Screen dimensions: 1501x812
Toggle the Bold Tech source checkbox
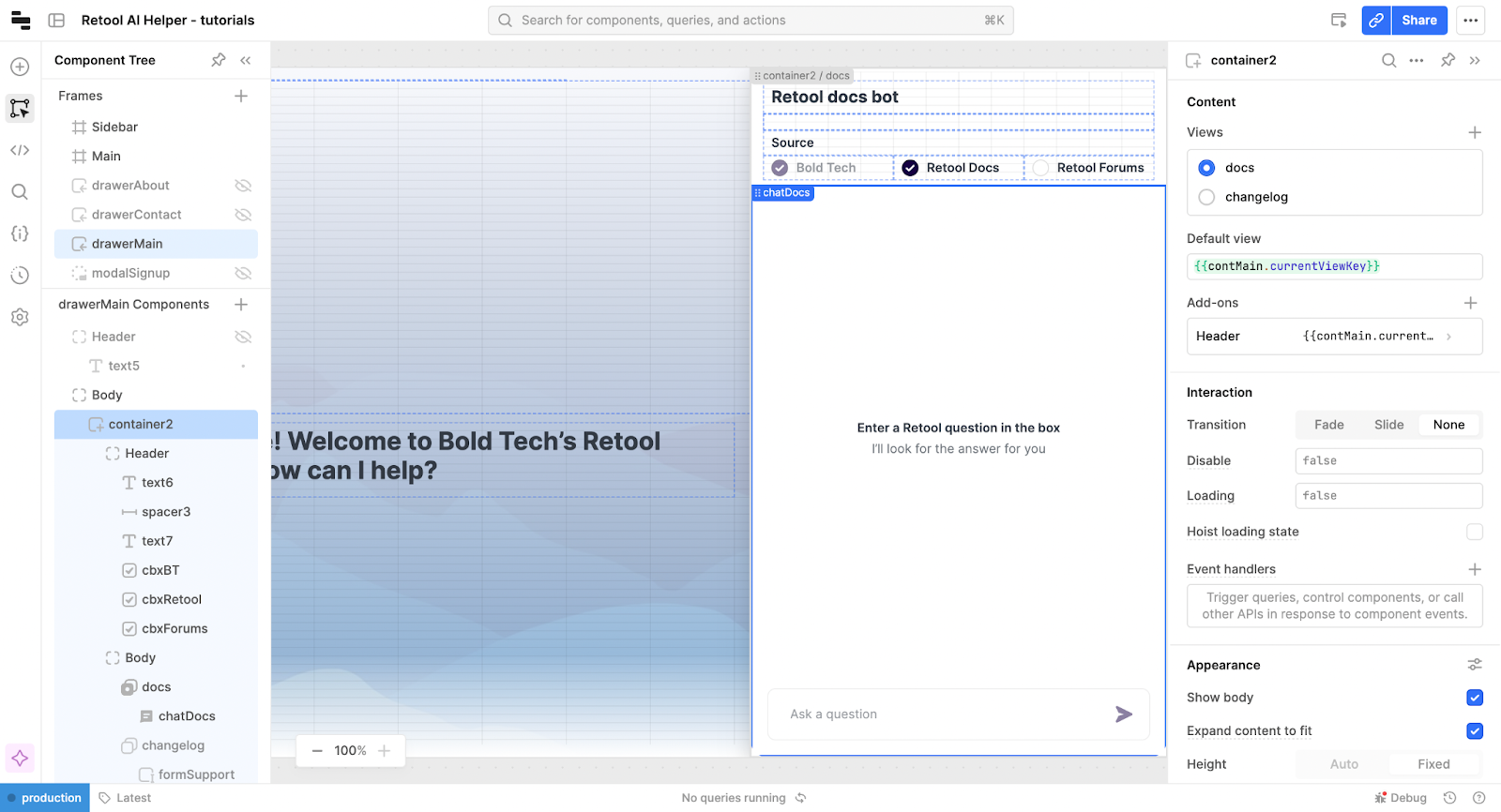[780, 168]
